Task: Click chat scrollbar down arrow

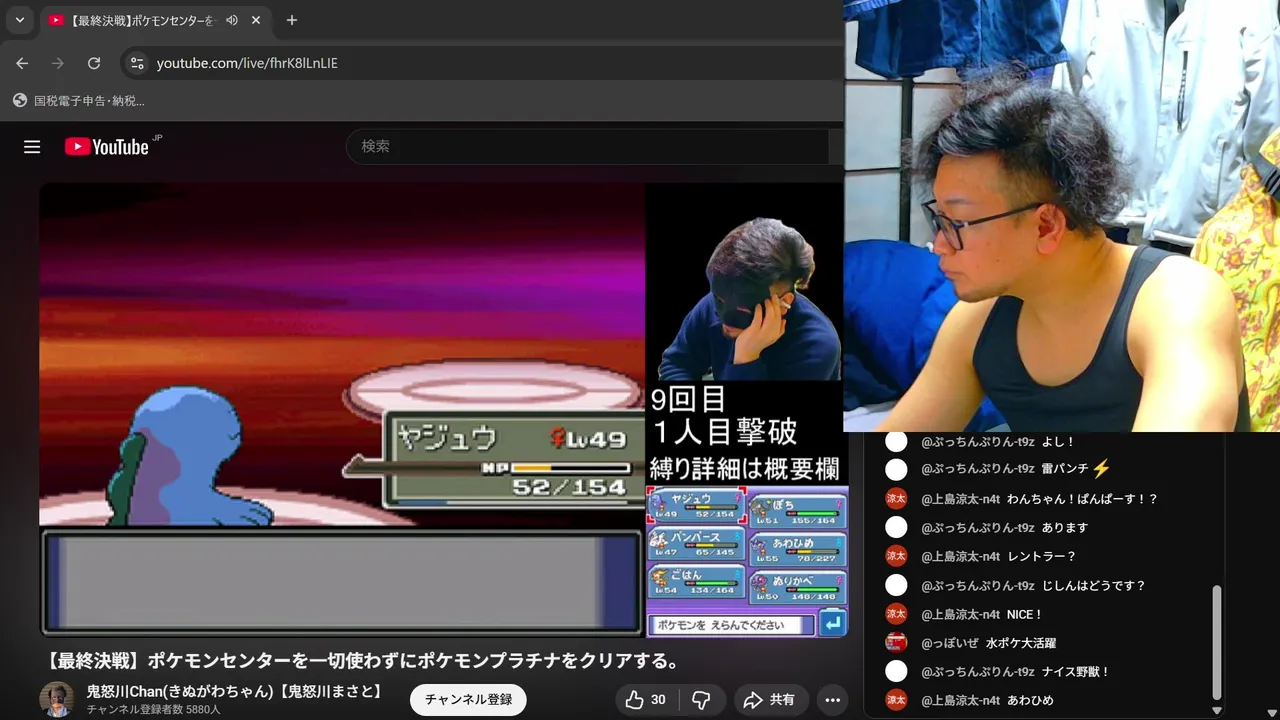Action: pos(1217,711)
